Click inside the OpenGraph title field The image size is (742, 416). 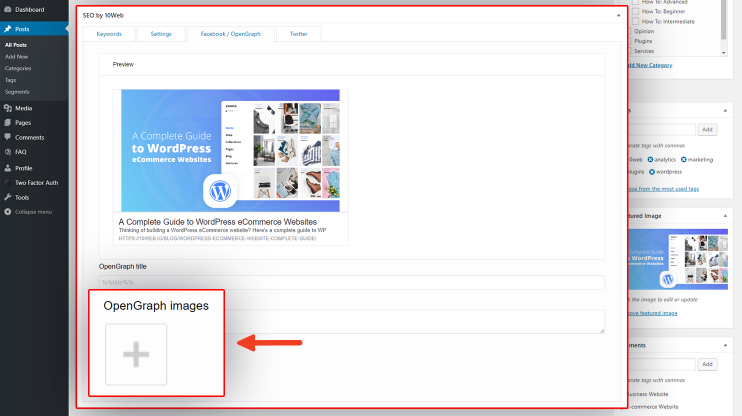coord(352,283)
